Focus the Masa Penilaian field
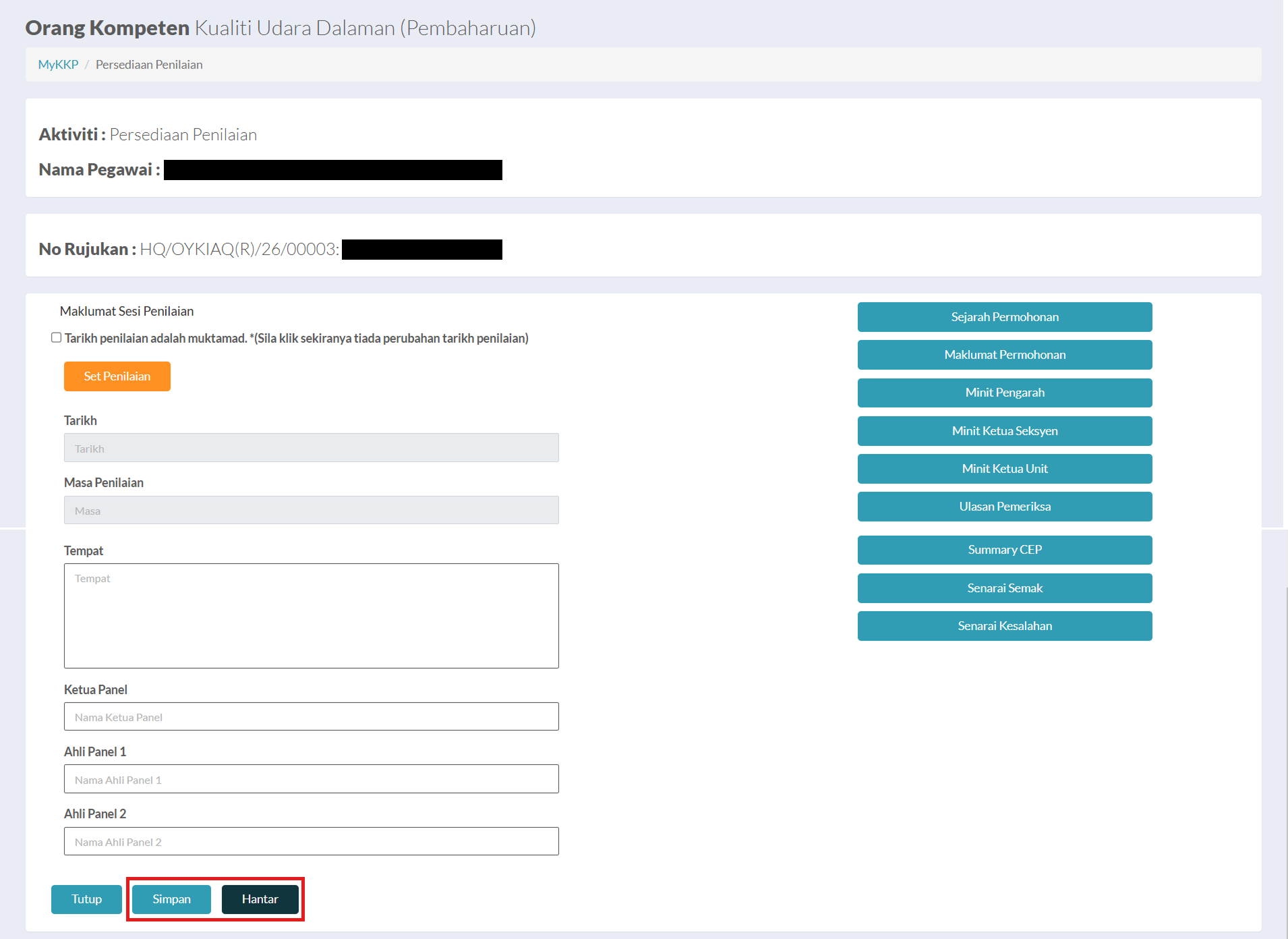 312,510
